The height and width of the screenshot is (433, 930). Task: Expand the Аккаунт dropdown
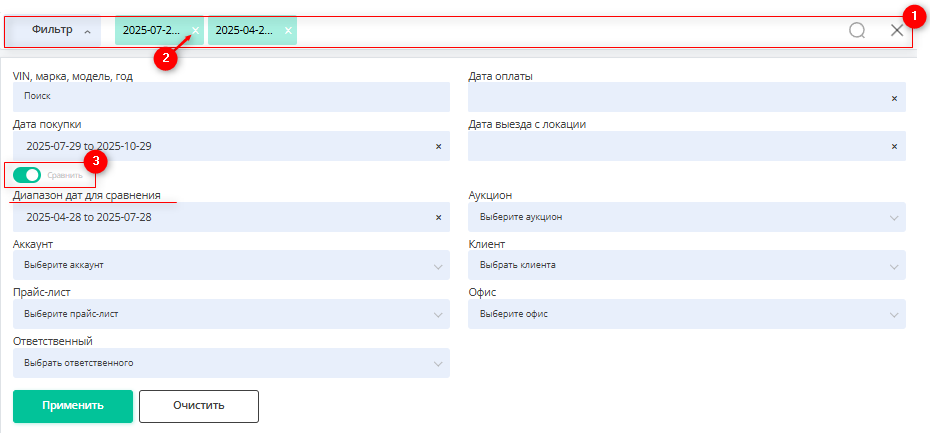pyautogui.click(x=231, y=265)
